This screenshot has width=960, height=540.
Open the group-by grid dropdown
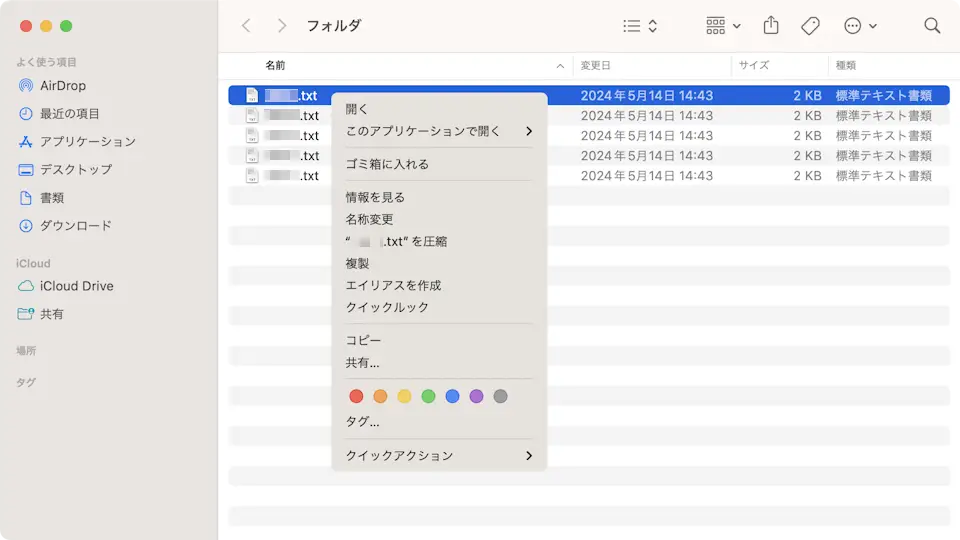[723, 26]
